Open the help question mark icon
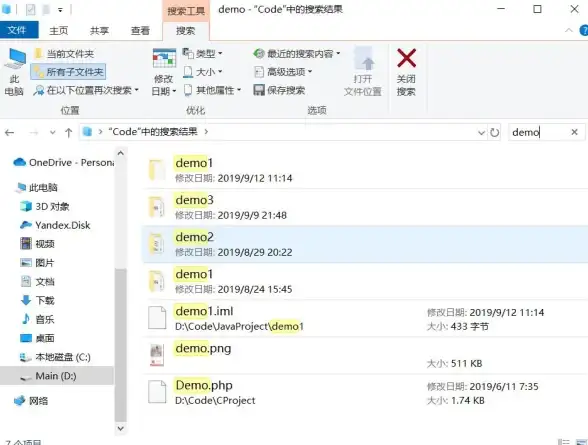588x445 pixels. [x=584, y=30]
